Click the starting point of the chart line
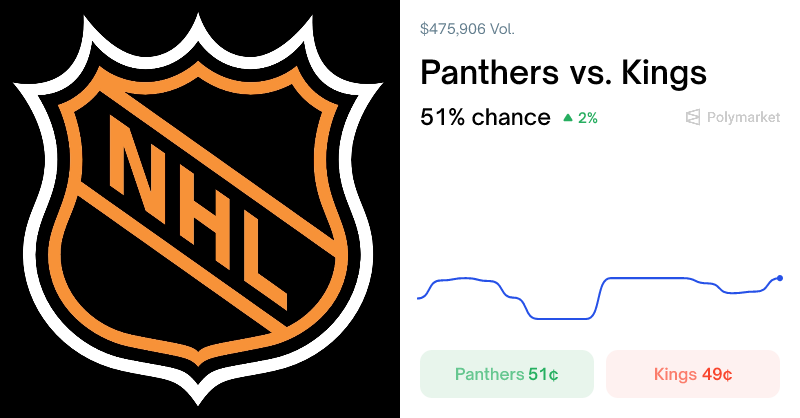 click(x=418, y=298)
